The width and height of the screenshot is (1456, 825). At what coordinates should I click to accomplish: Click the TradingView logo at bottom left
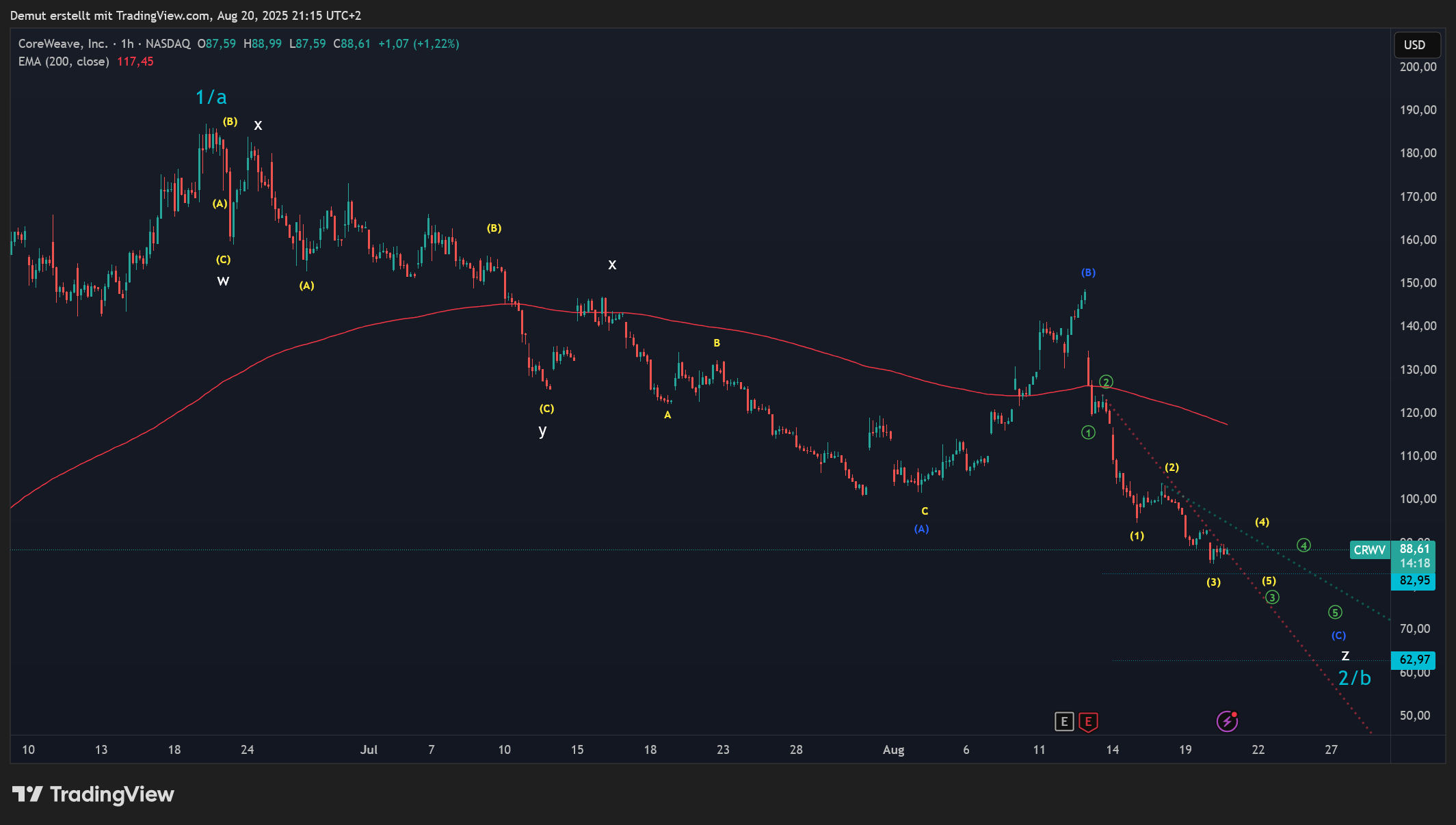point(93,794)
